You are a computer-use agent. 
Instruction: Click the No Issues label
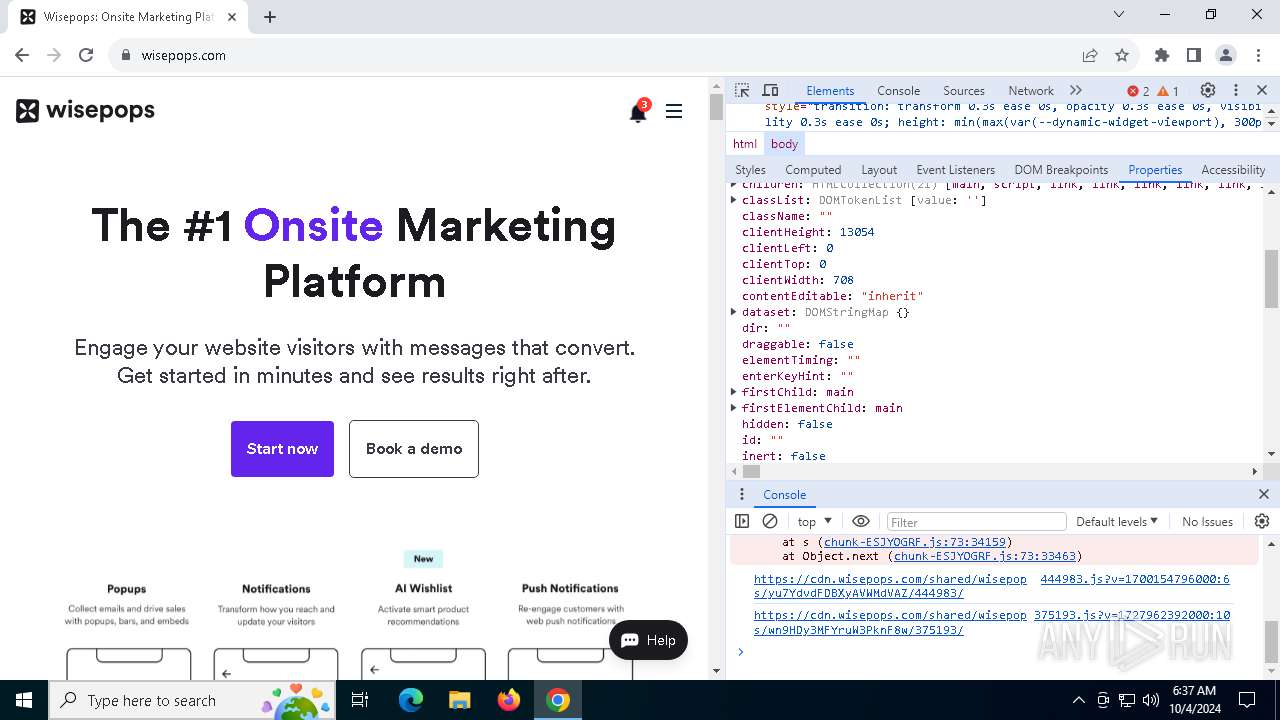click(x=1207, y=521)
